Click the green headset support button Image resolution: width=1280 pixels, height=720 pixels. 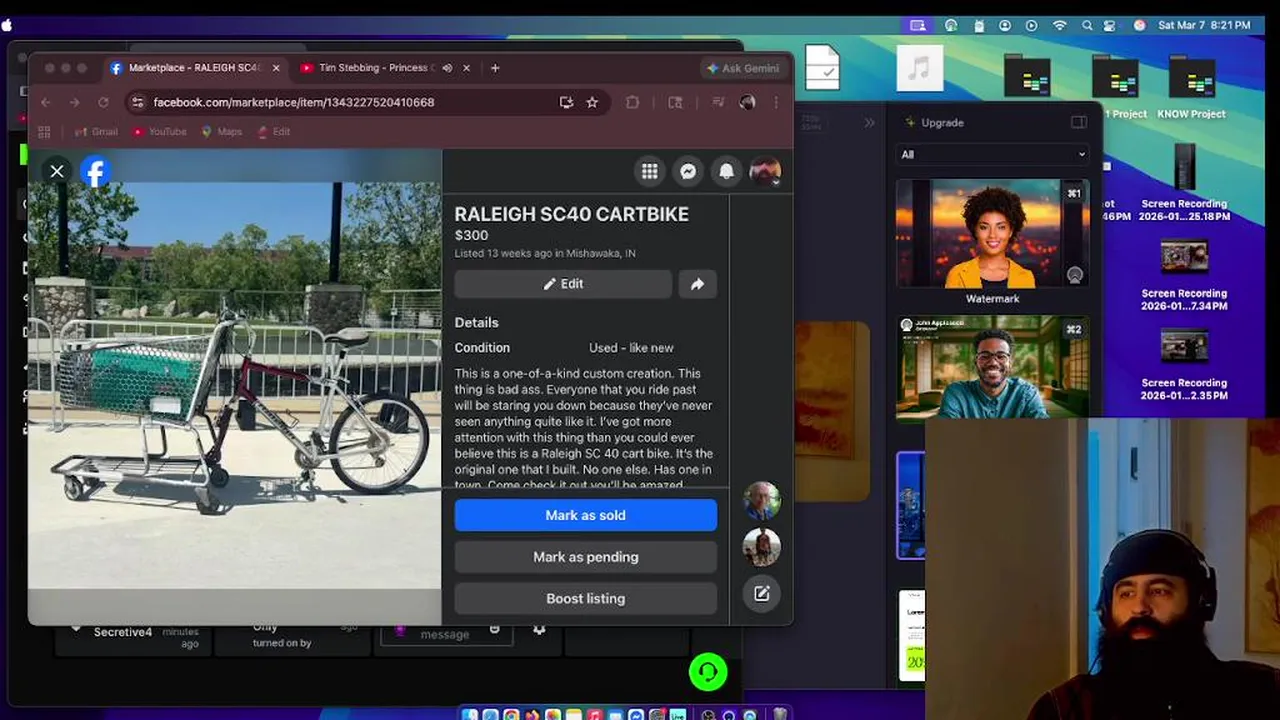pyautogui.click(x=708, y=672)
